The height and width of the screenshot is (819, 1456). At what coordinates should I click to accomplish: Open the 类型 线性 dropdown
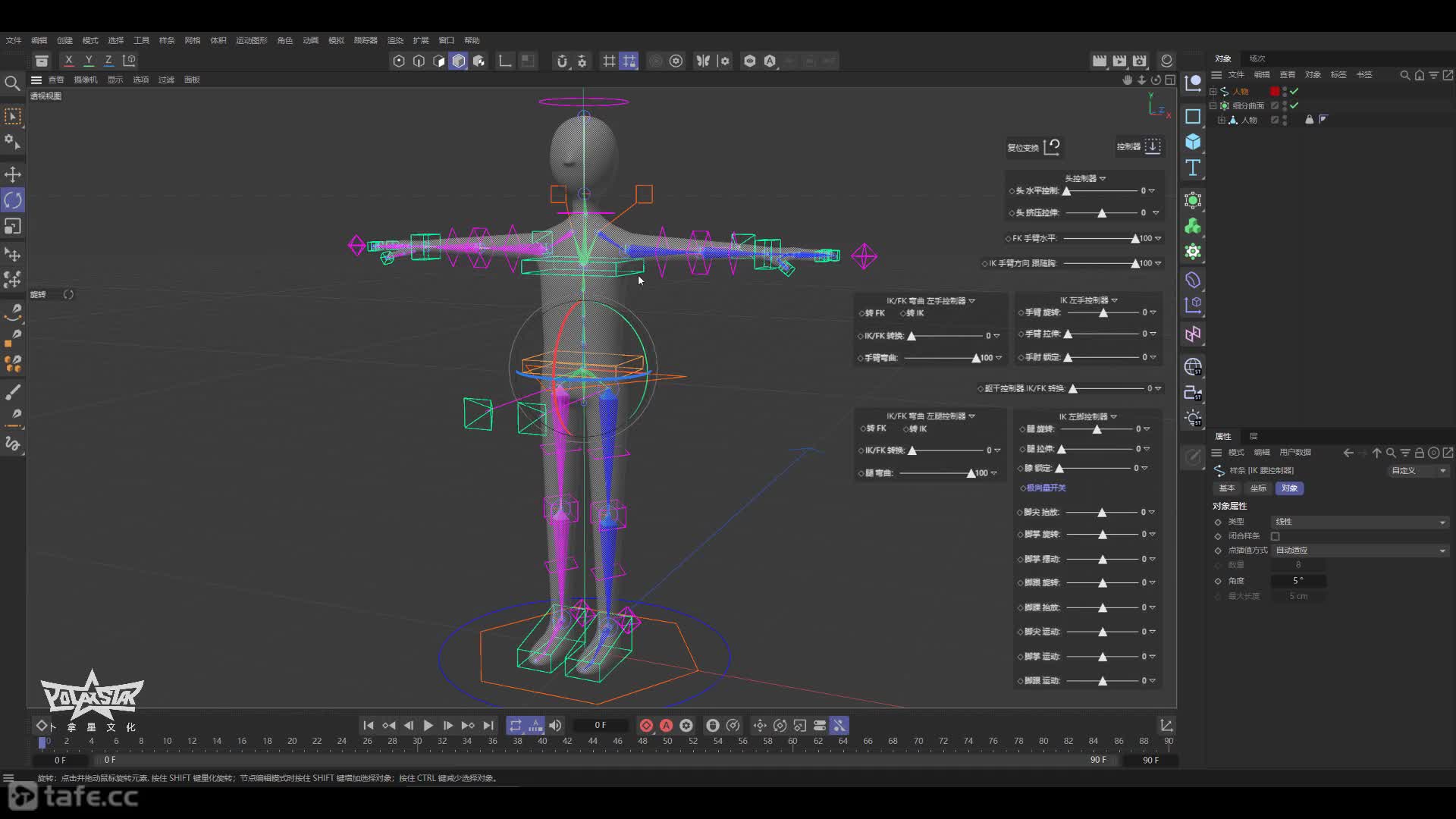(x=1360, y=522)
